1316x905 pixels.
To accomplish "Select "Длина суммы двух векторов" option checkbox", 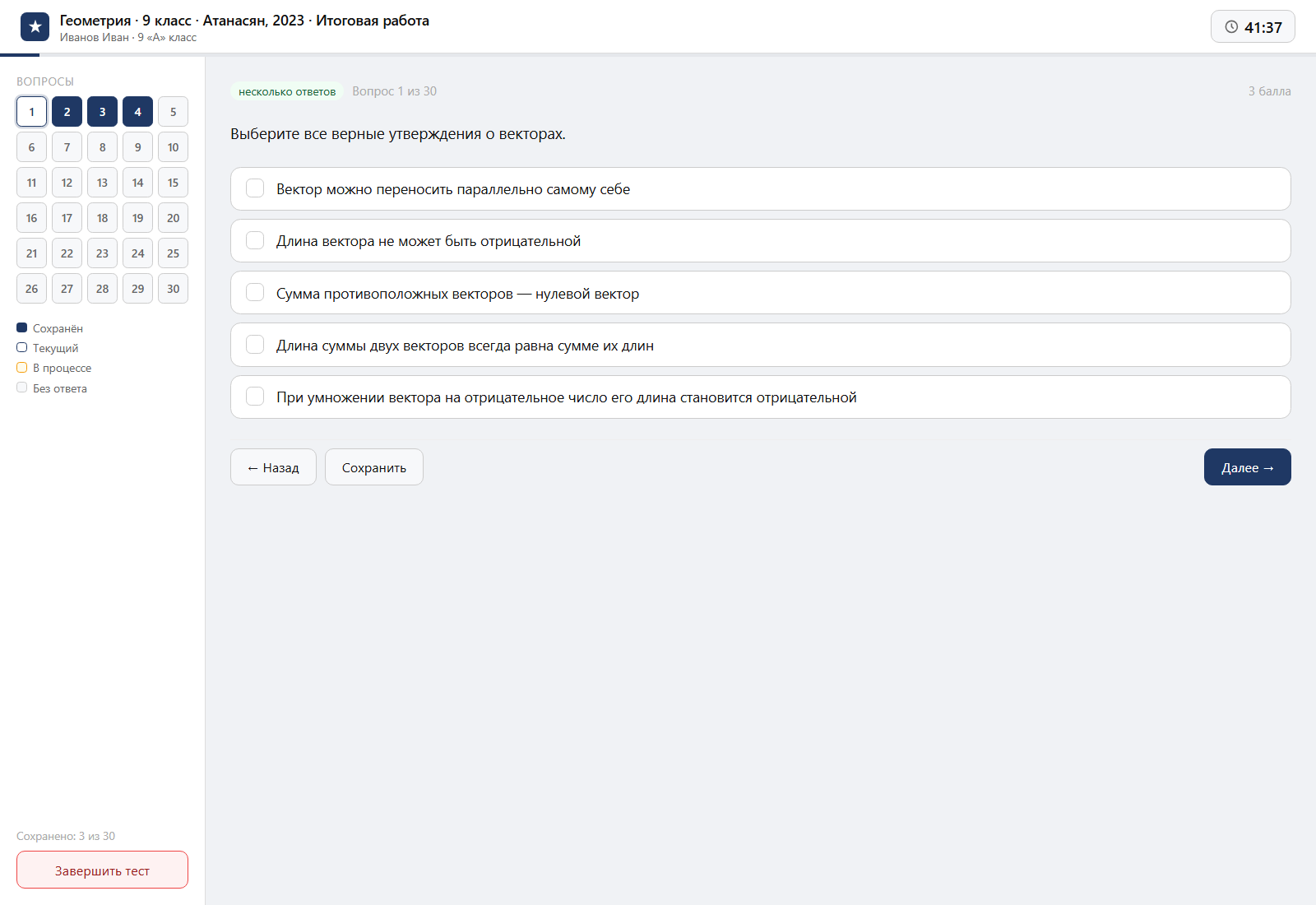I will [255, 345].
